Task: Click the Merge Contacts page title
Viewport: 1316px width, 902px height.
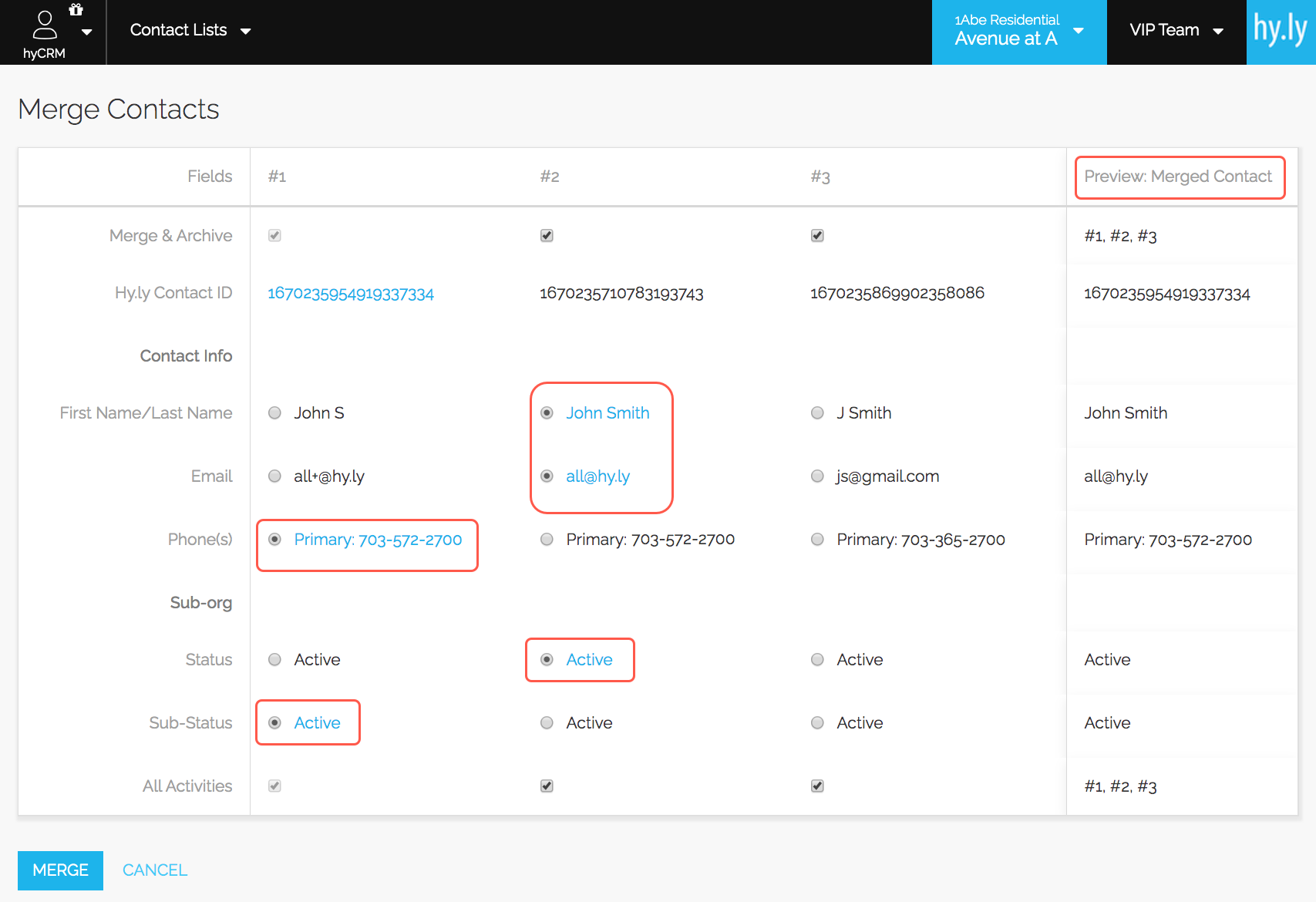Action: point(119,109)
